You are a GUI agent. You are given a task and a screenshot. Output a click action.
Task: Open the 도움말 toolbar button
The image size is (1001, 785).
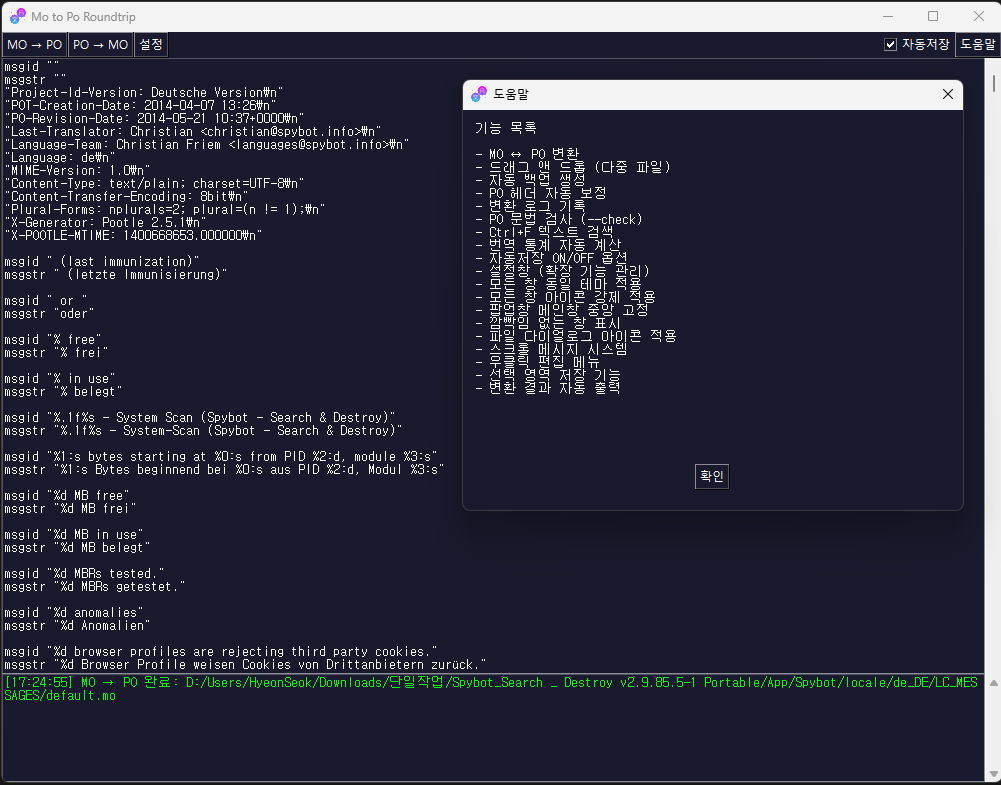(977, 45)
